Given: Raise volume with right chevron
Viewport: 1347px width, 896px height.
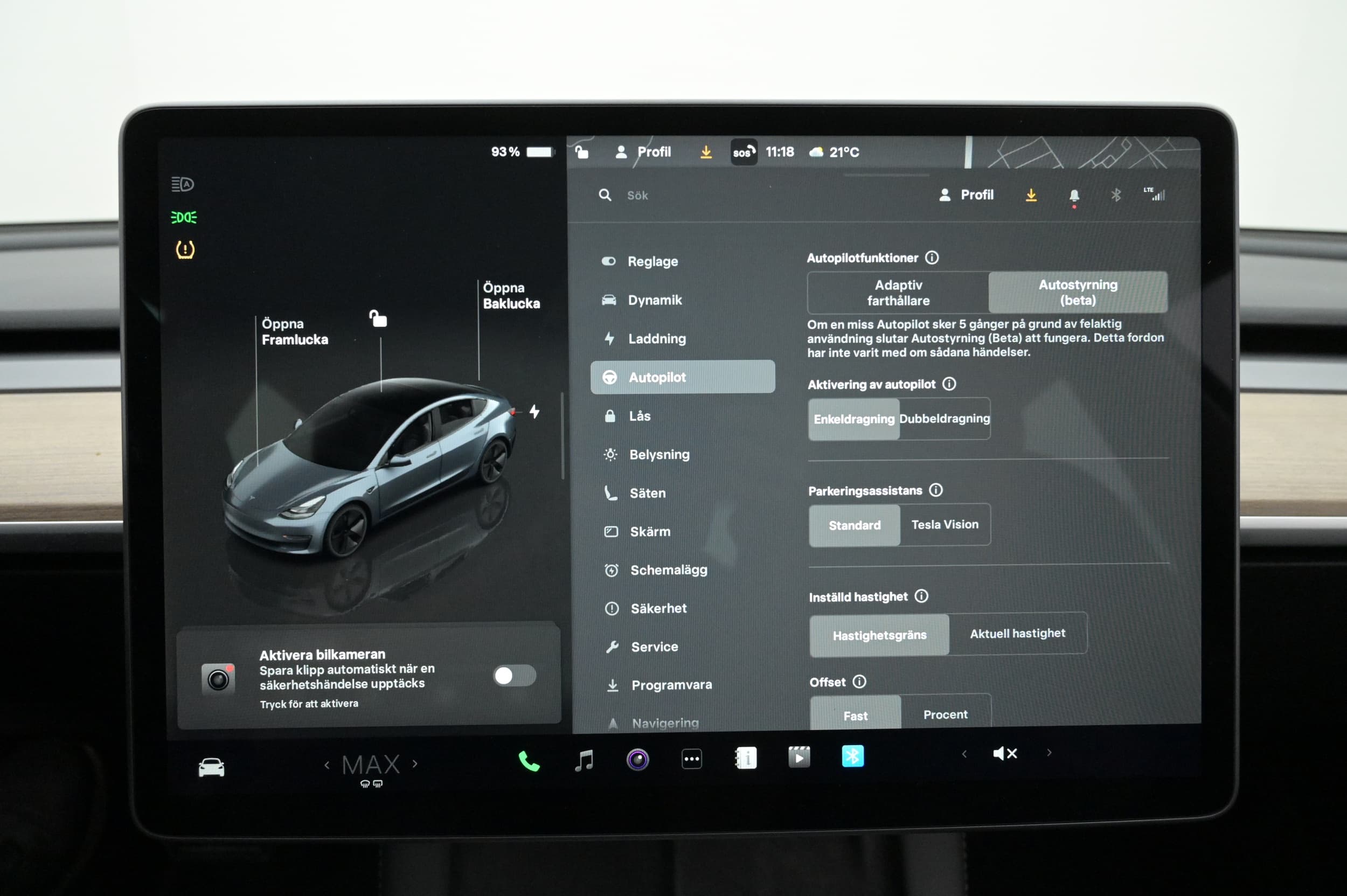Looking at the screenshot, I should coord(1049,753).
